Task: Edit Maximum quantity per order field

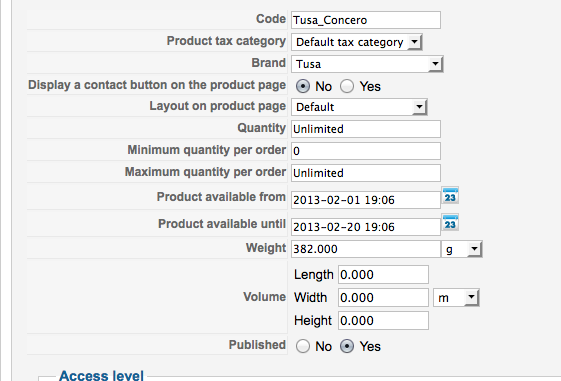Action: tap(366, 173)
